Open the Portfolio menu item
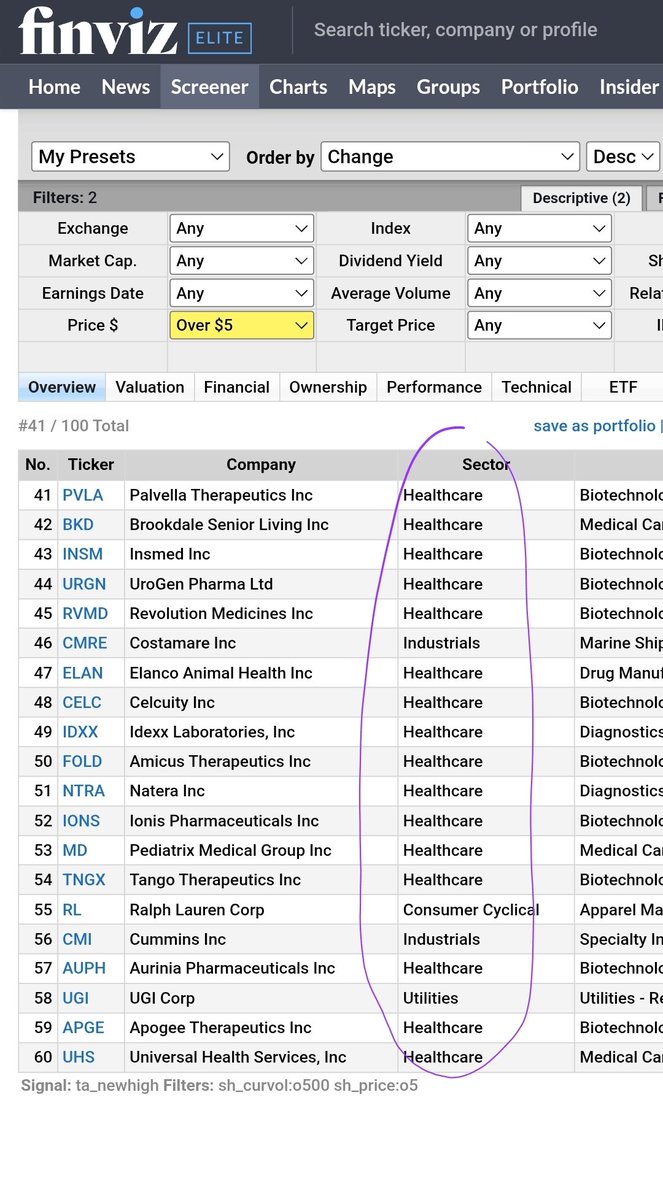This screenshot has width=663, height=1200. coord(539,87)
